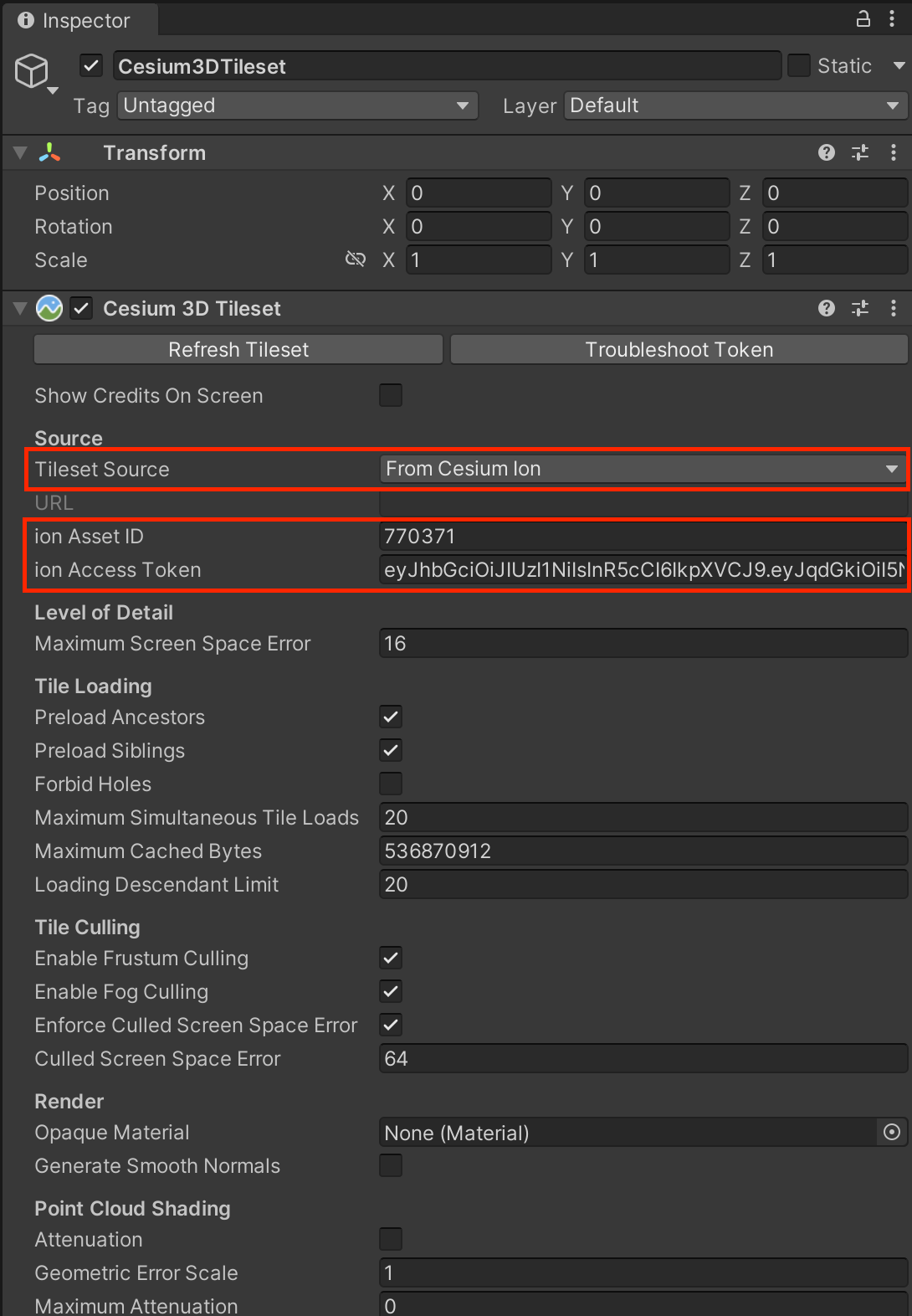This screenshot has height=1316, width=912.
Task: Click Loading Descendant Limit field
Action: 643,884
